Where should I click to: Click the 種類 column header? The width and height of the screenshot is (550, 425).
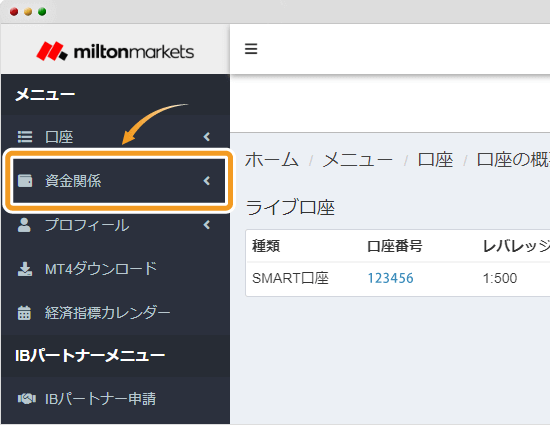click(266, 246)
